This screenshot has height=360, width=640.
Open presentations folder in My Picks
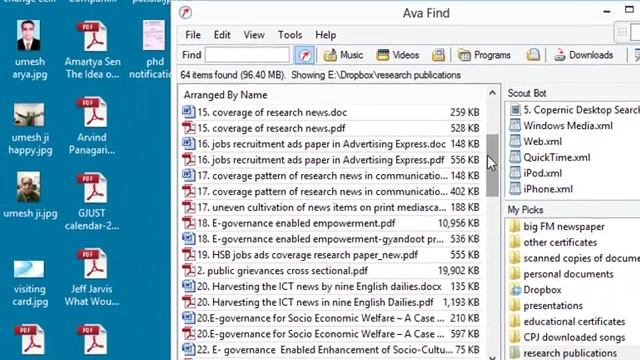pos(546,306)
